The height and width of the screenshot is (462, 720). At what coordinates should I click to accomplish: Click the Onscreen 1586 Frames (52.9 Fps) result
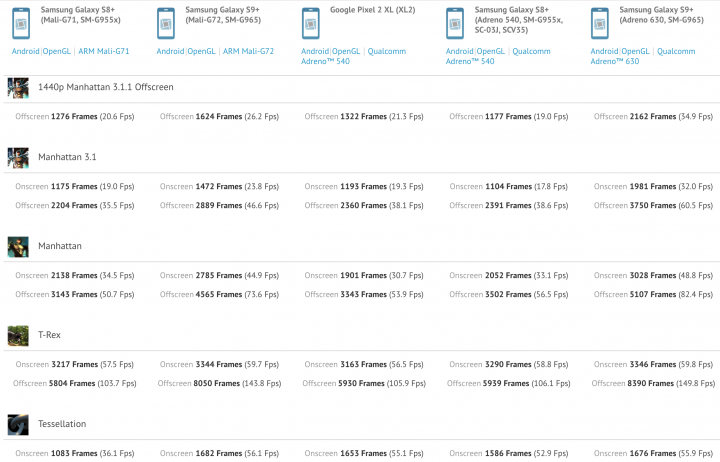(509, 454)
